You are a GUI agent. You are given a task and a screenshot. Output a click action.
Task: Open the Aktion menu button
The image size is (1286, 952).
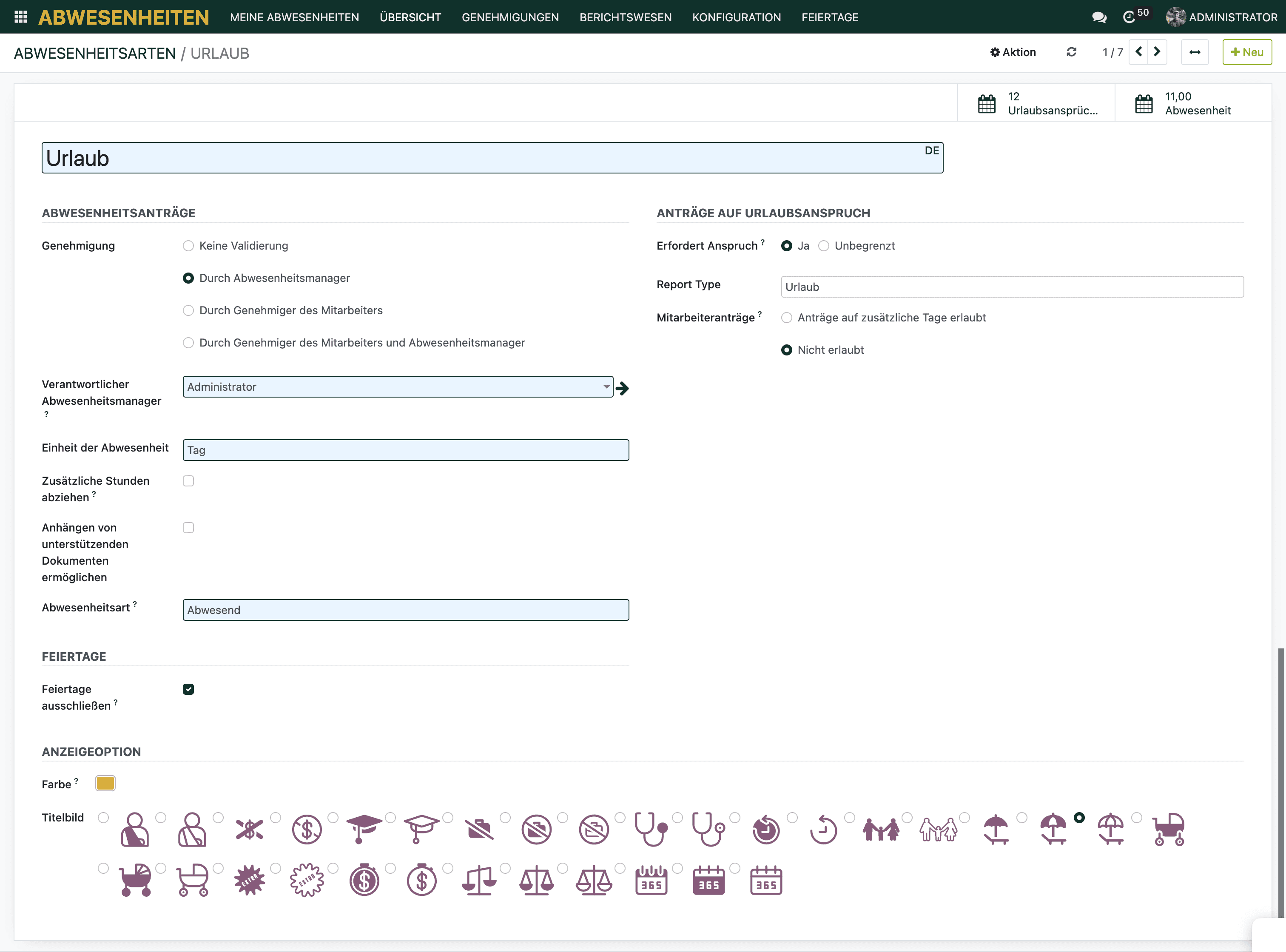coord(1013,52)
